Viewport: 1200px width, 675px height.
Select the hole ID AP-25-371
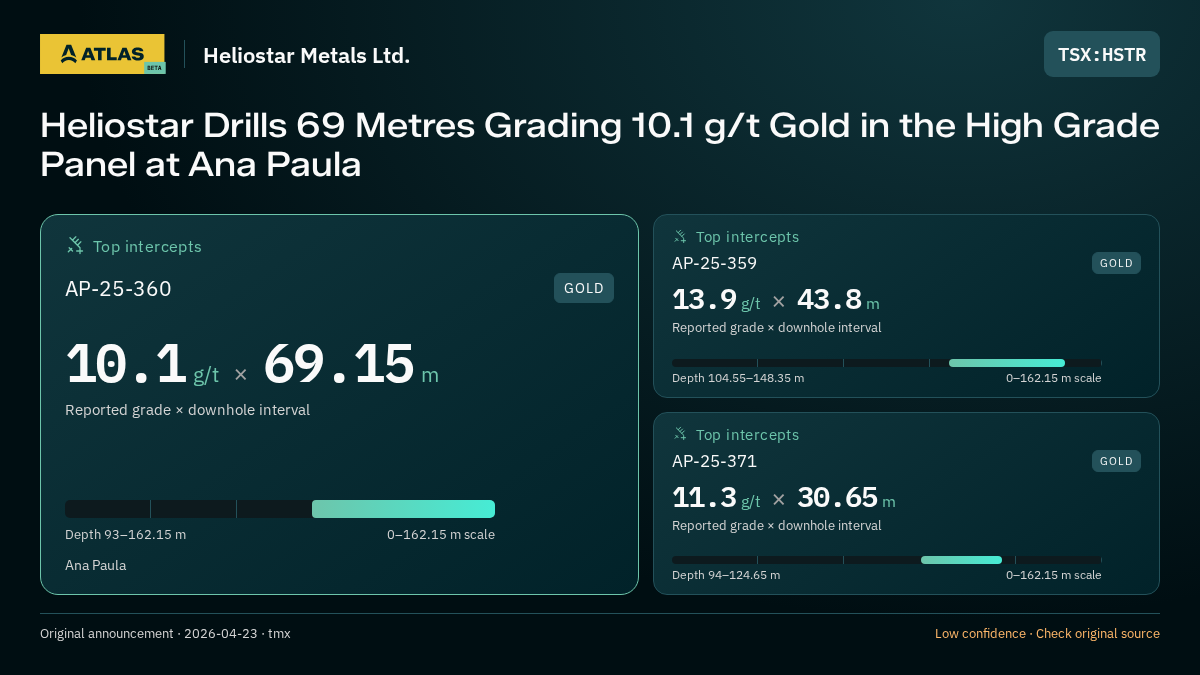714,461
